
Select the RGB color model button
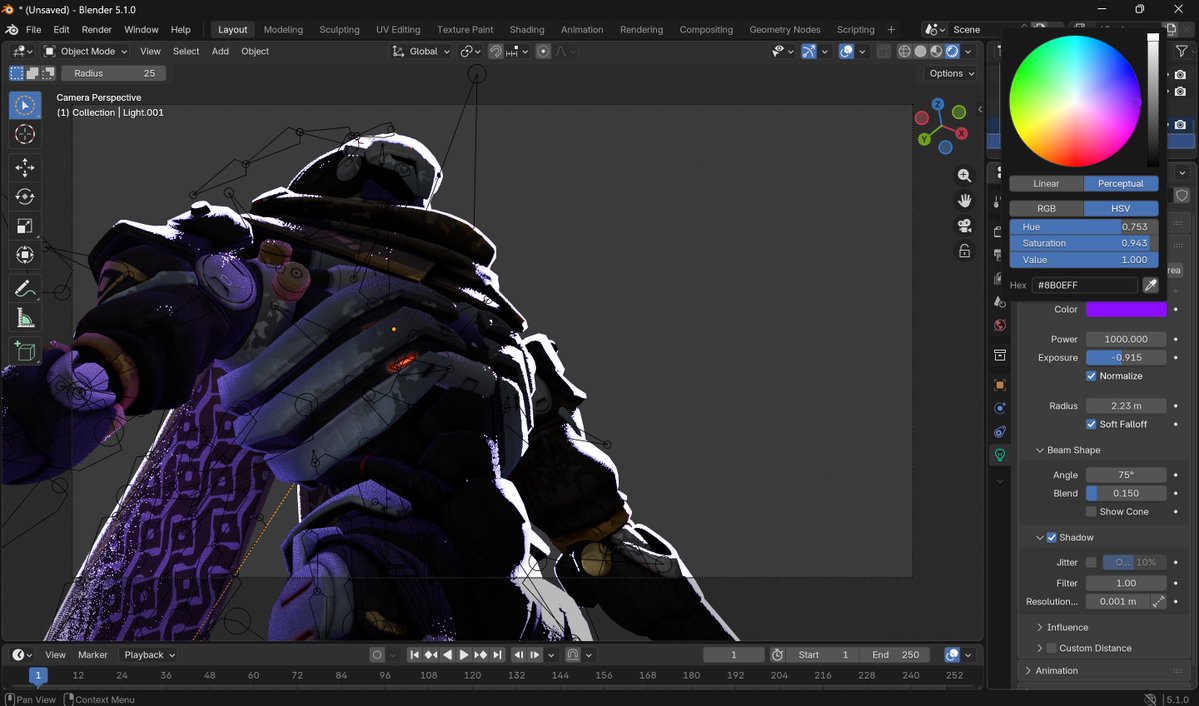pos(1046,208)
